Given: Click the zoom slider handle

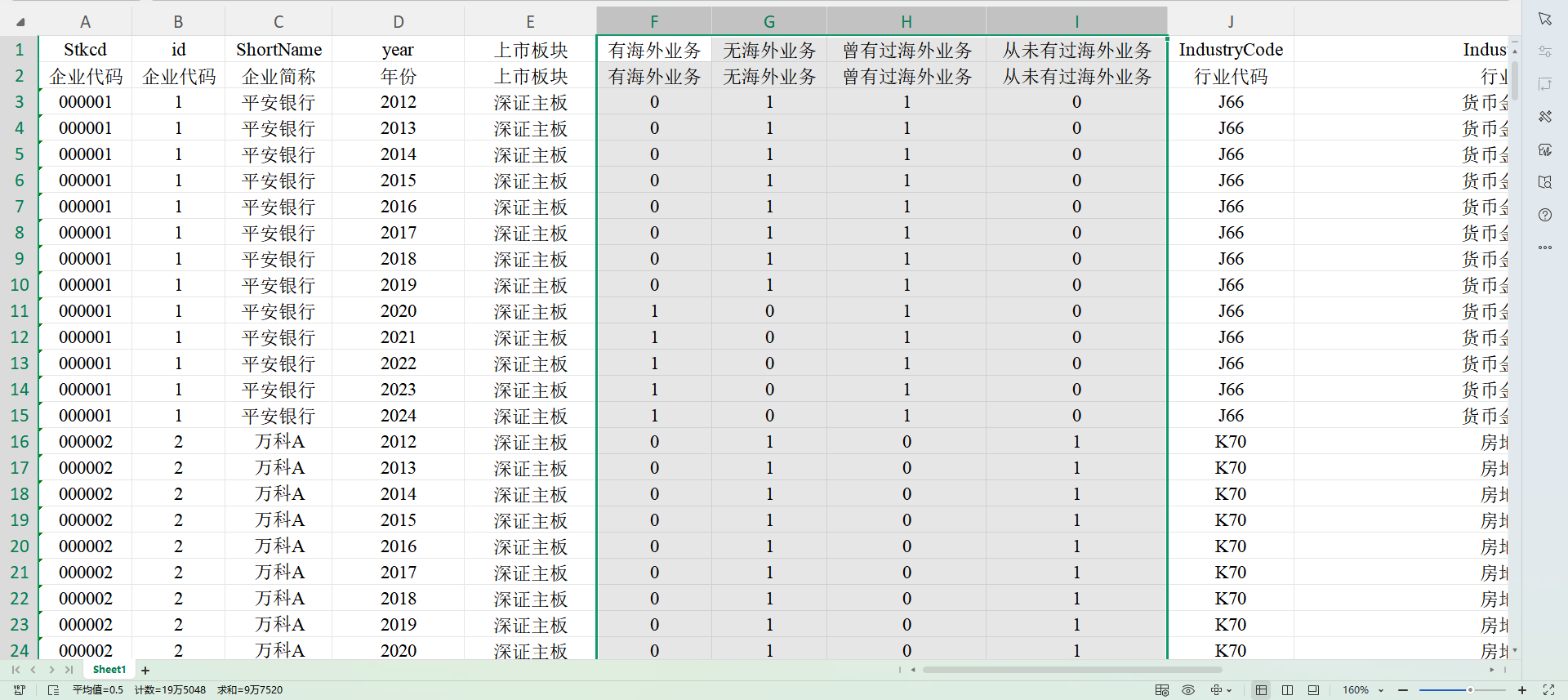Looking at the screenshot, I should pos(1470,690).
